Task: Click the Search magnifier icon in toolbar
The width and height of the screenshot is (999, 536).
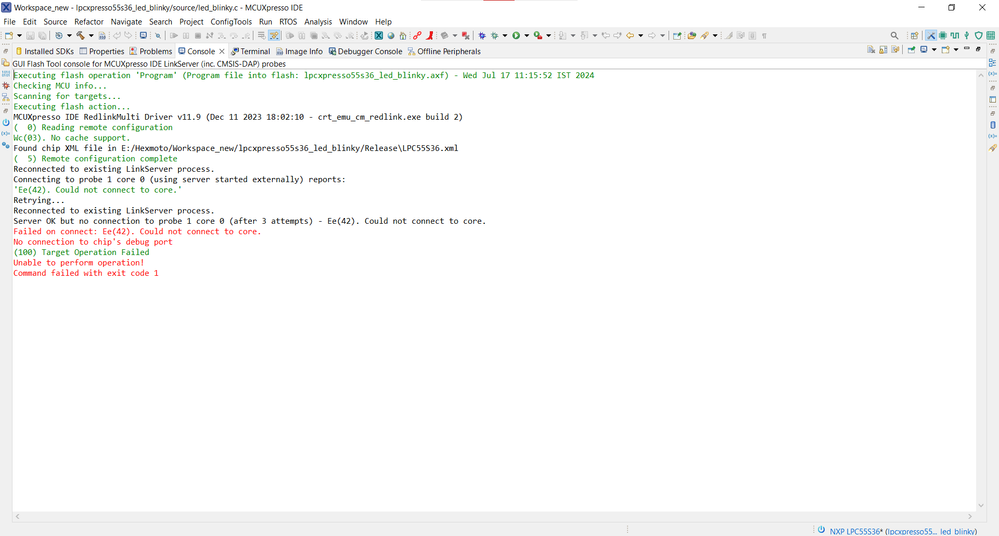Action: (895, 36)
